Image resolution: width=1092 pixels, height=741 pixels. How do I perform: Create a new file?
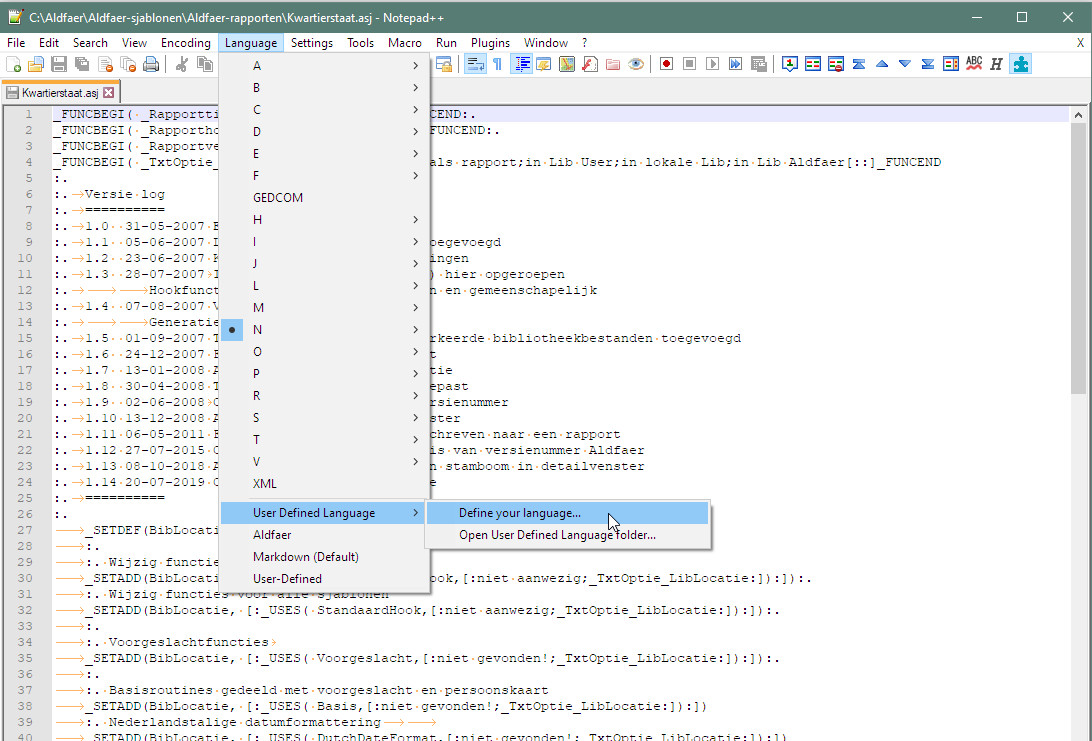(x=13, y=63)
